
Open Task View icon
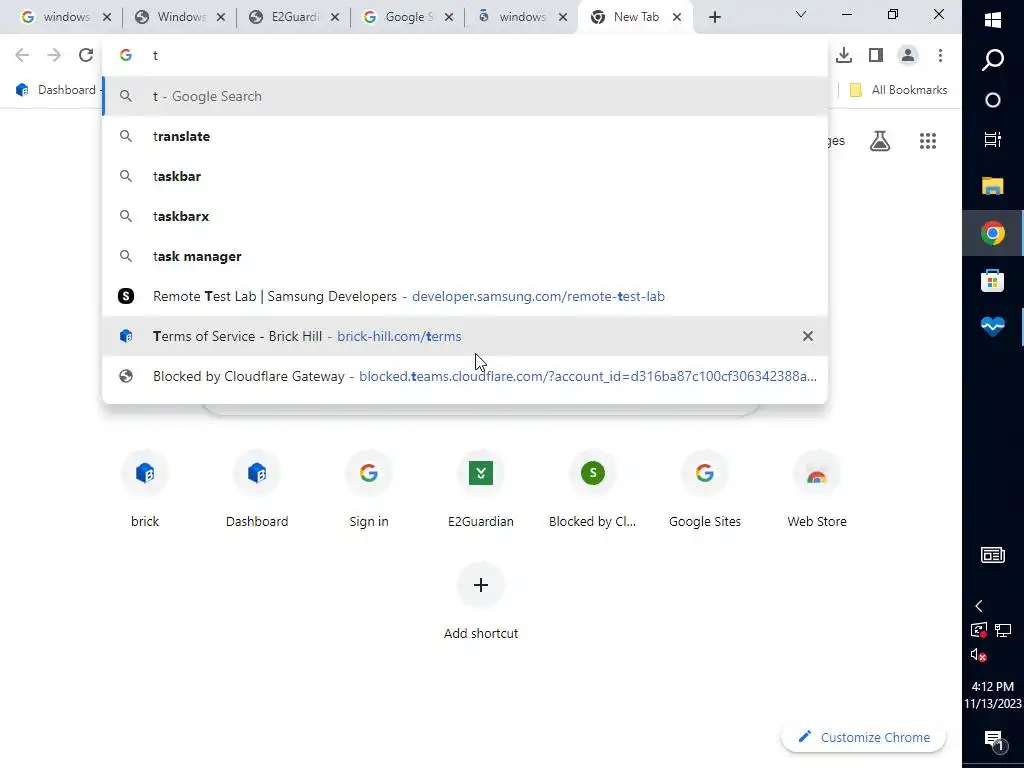993,140
